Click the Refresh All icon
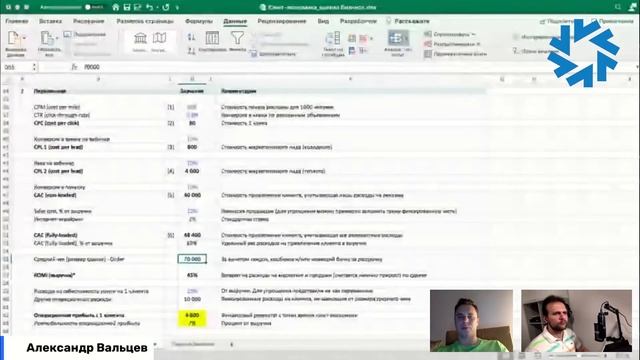This screenshot has width=640, height=360. click(47, 39)
